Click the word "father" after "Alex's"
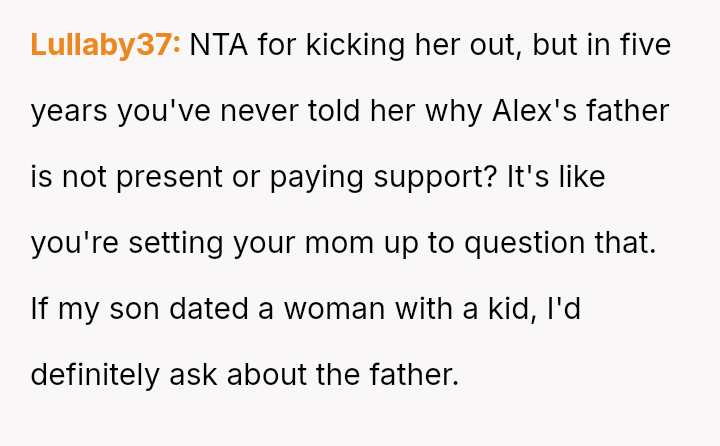 [x=628, y=112]
